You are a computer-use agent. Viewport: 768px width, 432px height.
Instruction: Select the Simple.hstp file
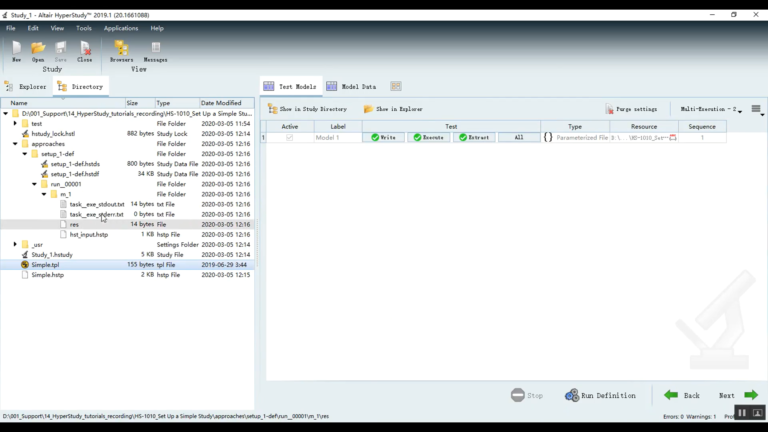[x=48, y=275]
